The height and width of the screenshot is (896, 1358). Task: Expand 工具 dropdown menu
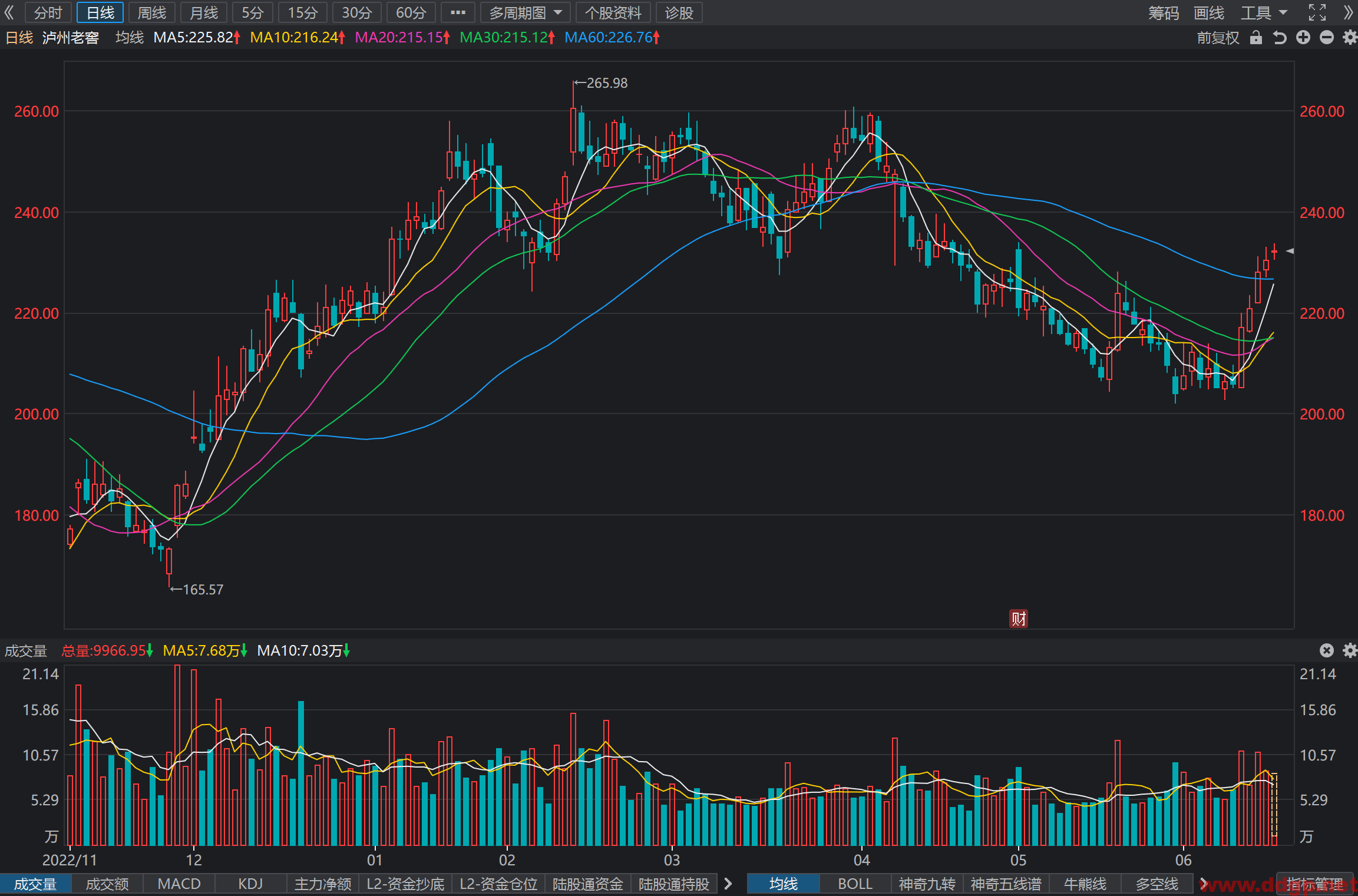pyautogui.click(x=1264, y=12)
